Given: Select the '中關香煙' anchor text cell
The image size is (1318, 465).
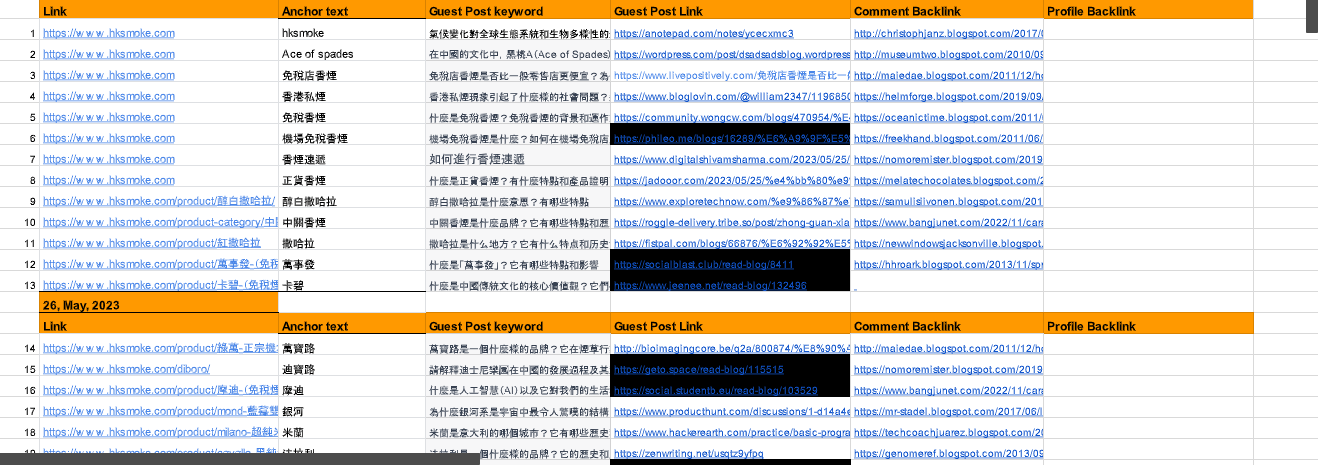Looking at the screenshot, I should point(352,222).
